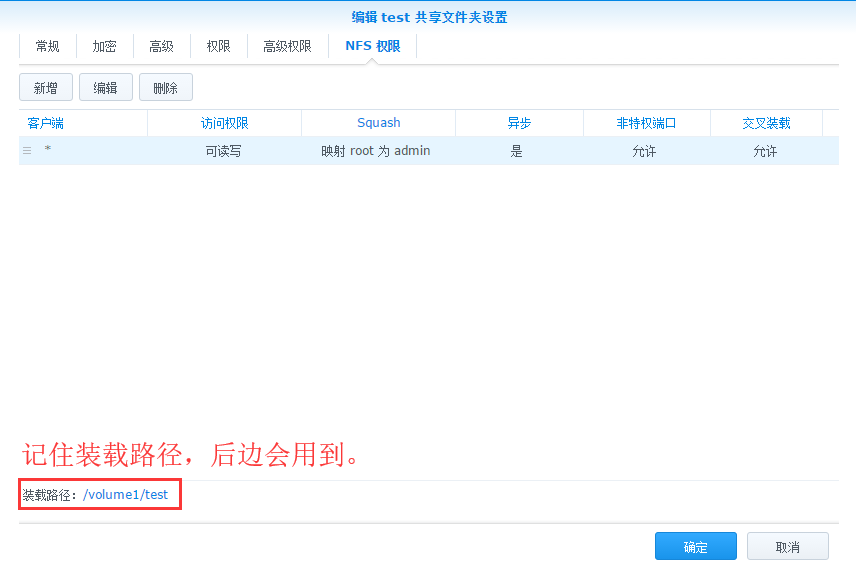
Task: Select the * client cell
Action: coord(48,148)
